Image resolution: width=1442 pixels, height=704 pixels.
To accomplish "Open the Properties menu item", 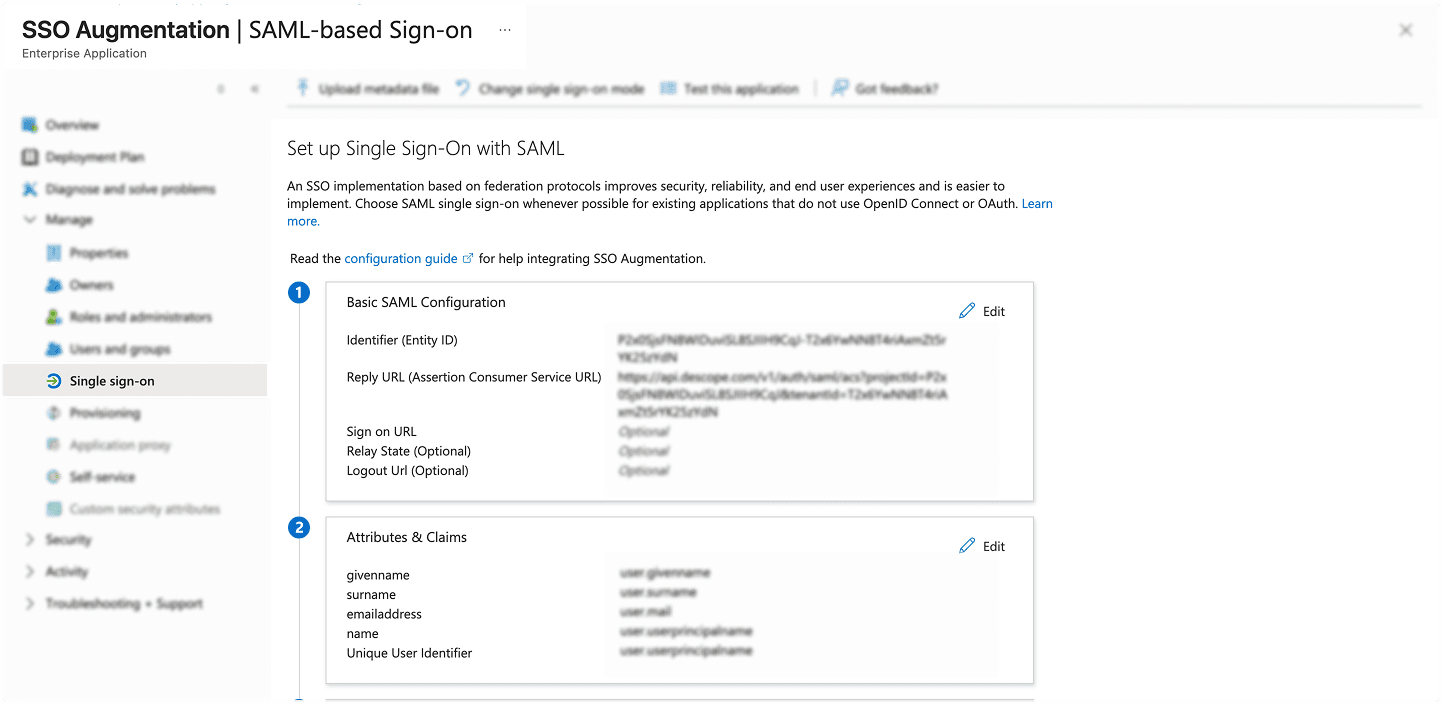I will (x=99, y=253).
